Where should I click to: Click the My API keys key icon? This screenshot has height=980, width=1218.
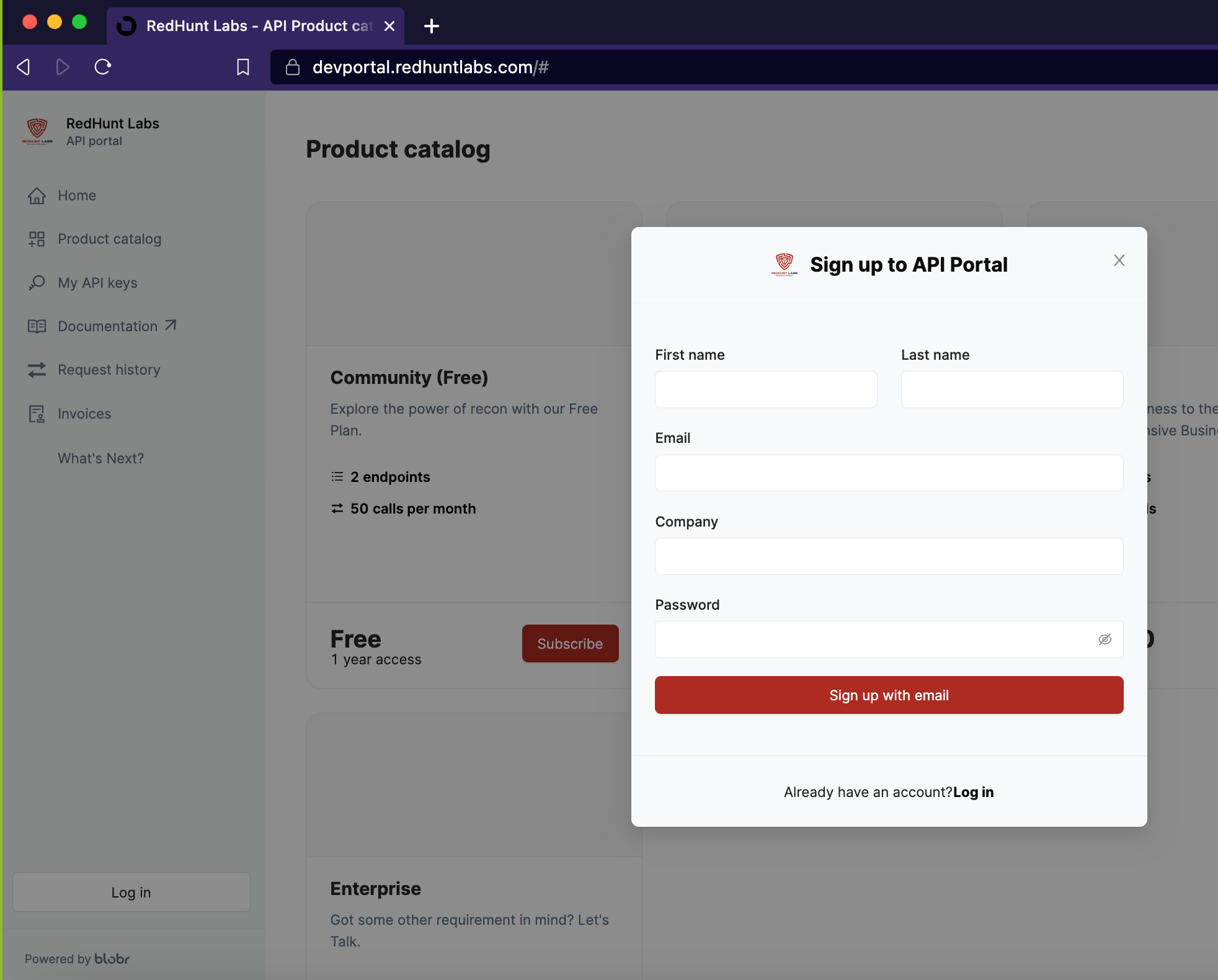37,283
